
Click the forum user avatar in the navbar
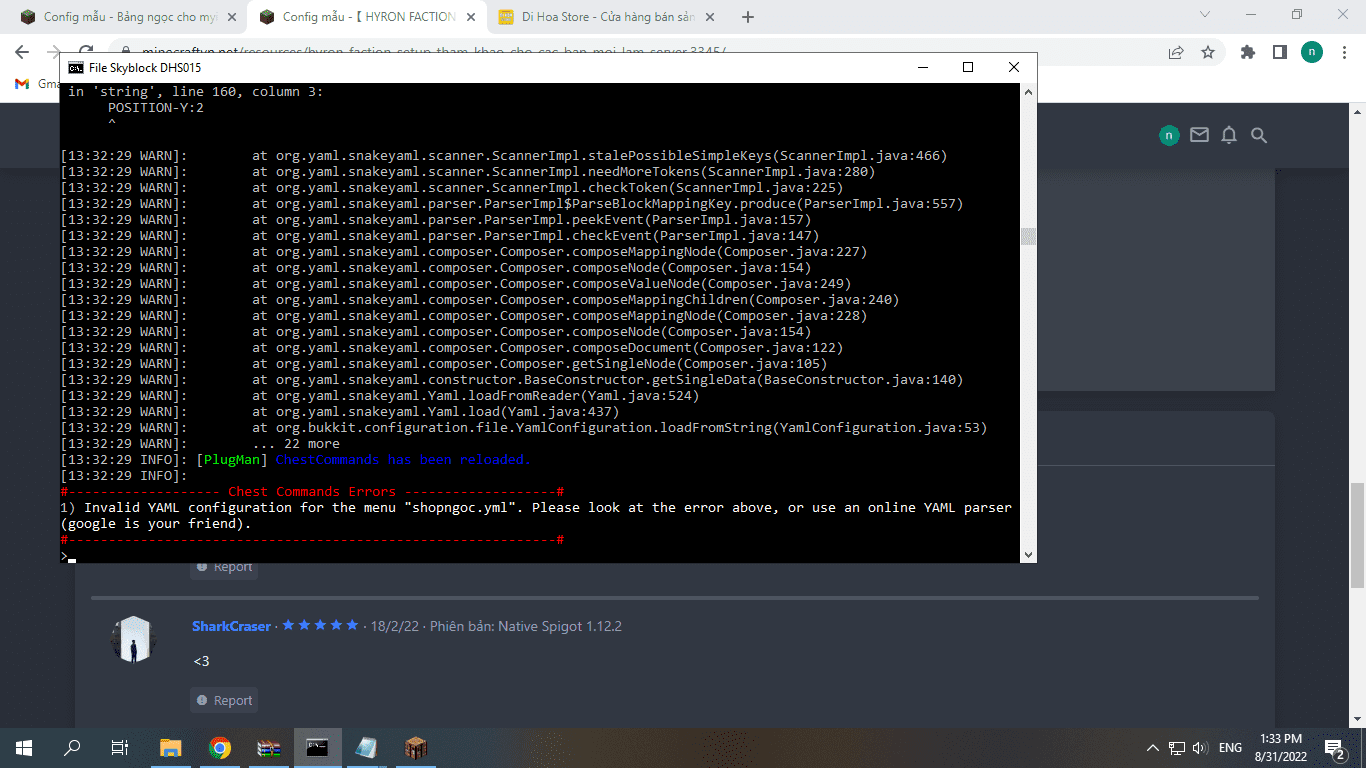(x=1169, y=135)
